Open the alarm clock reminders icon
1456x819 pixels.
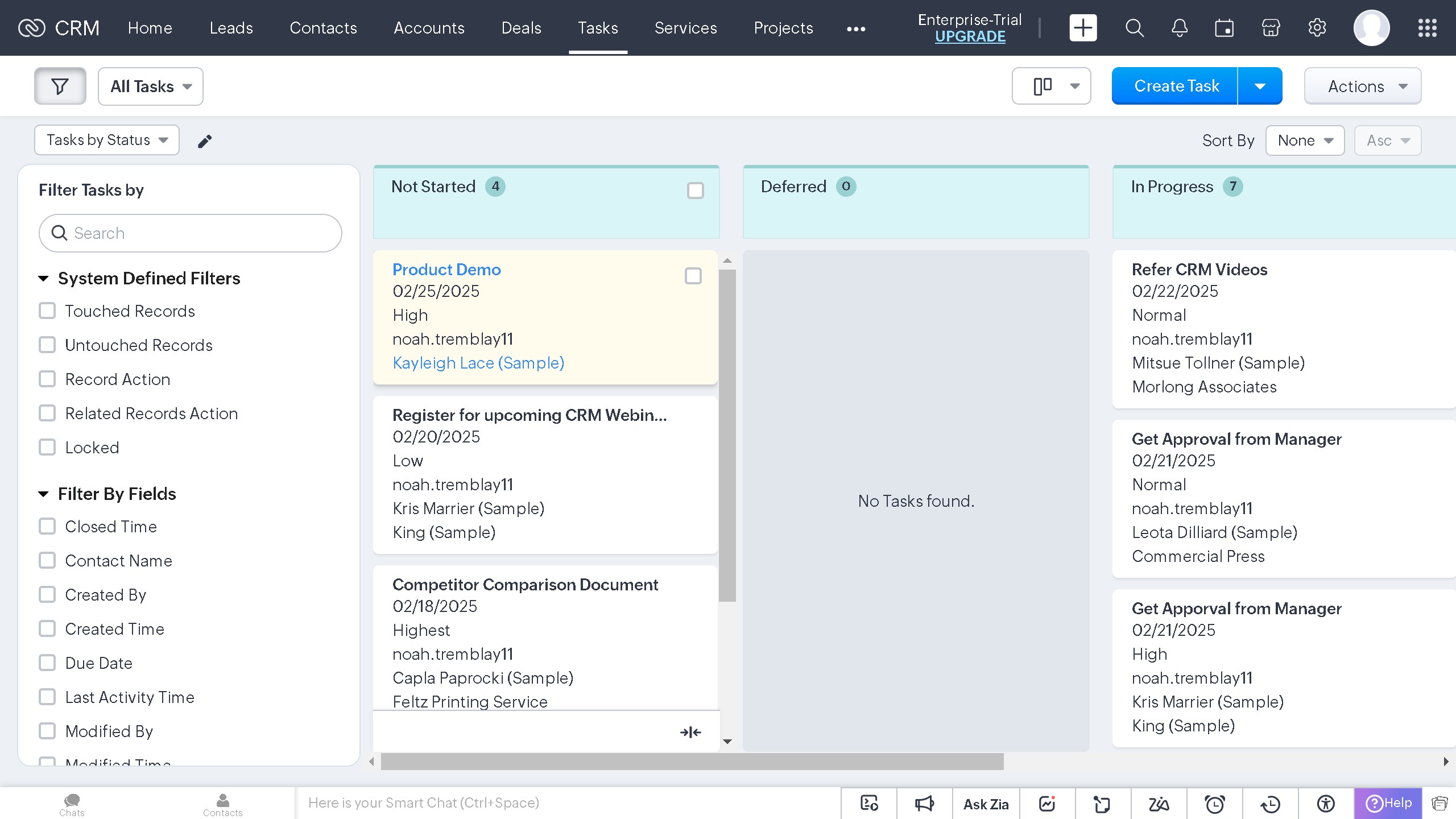[x=1214, y=804]
